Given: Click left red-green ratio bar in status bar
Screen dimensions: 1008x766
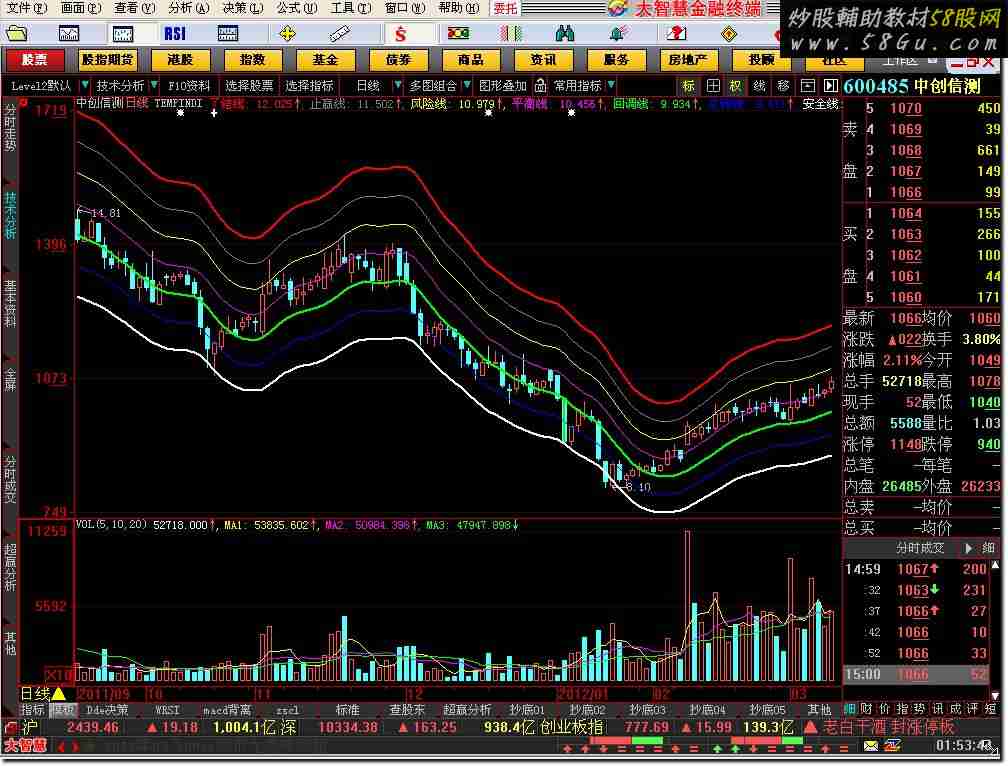Looking at the screenshot, I should click(626, 741).
